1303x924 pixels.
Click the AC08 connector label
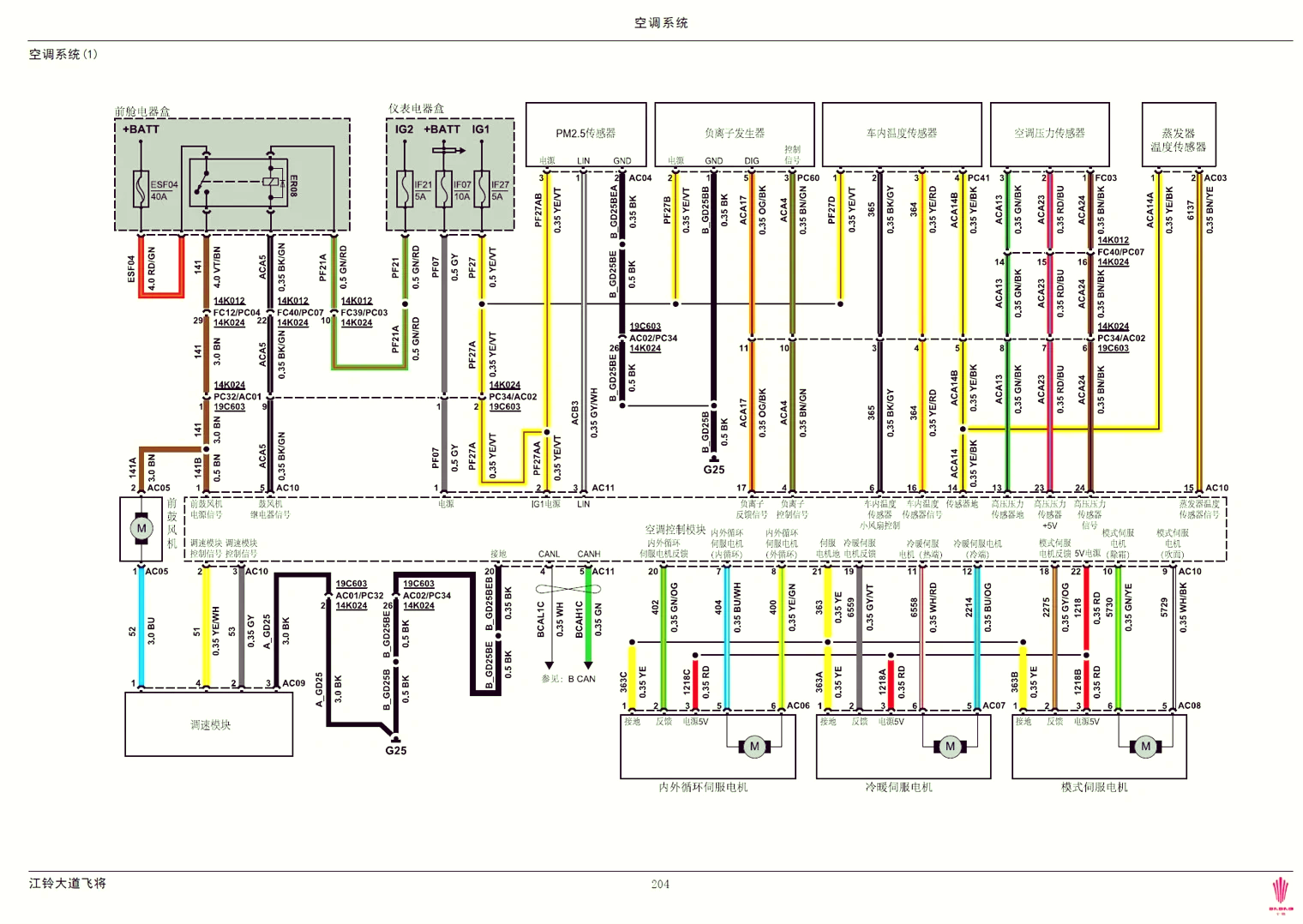tap(1189, 705)
